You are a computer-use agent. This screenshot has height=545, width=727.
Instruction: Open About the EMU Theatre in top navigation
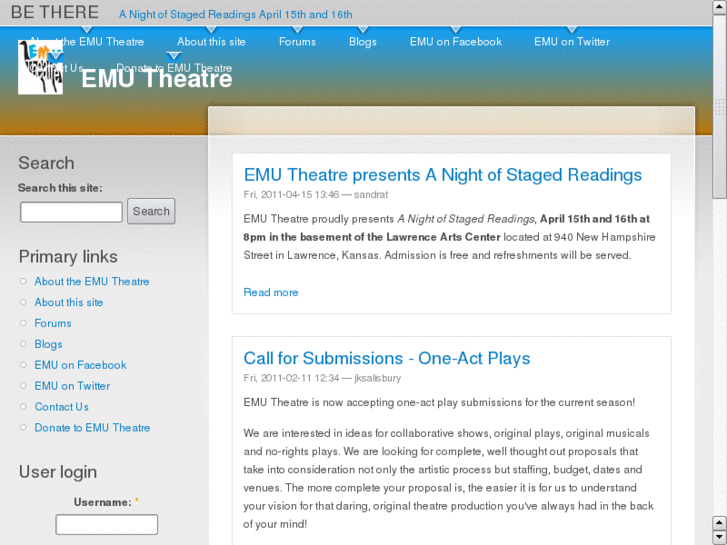(87, 42)
